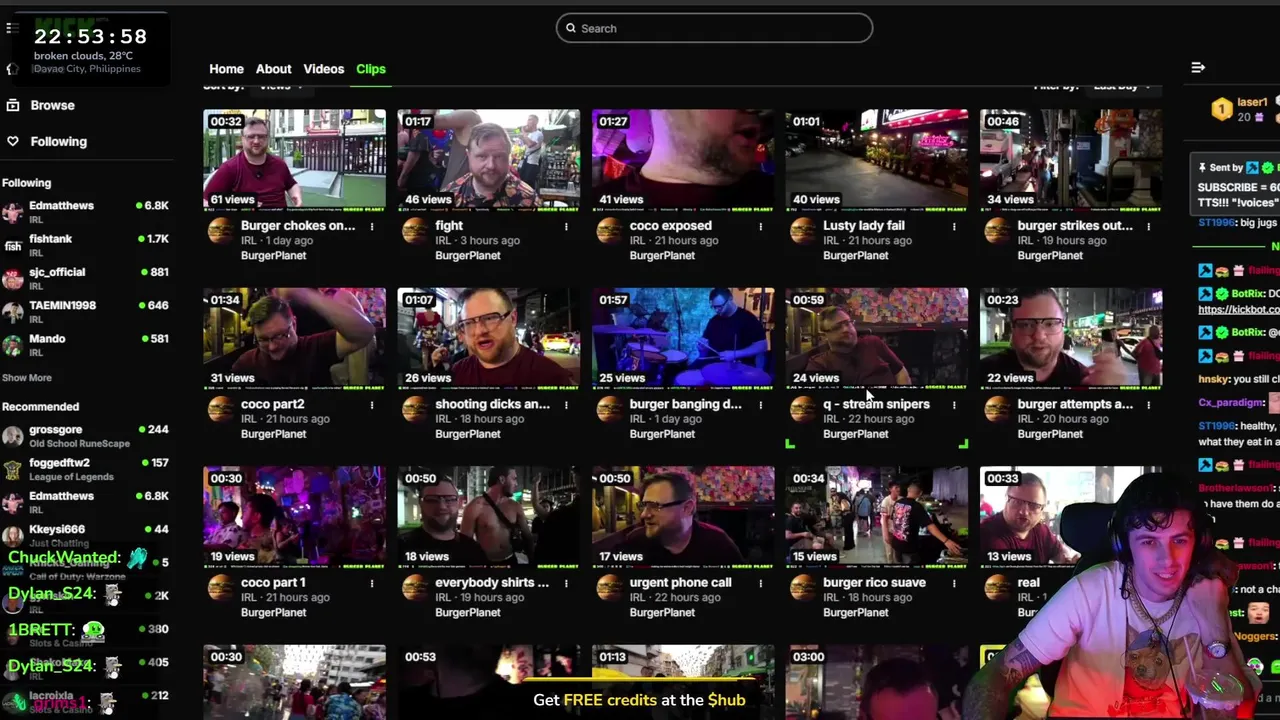The height and width of the screenshot is (720, 1280).
Task: Open options menu for 'shooting dicks' clip
Action: [566, 405]
